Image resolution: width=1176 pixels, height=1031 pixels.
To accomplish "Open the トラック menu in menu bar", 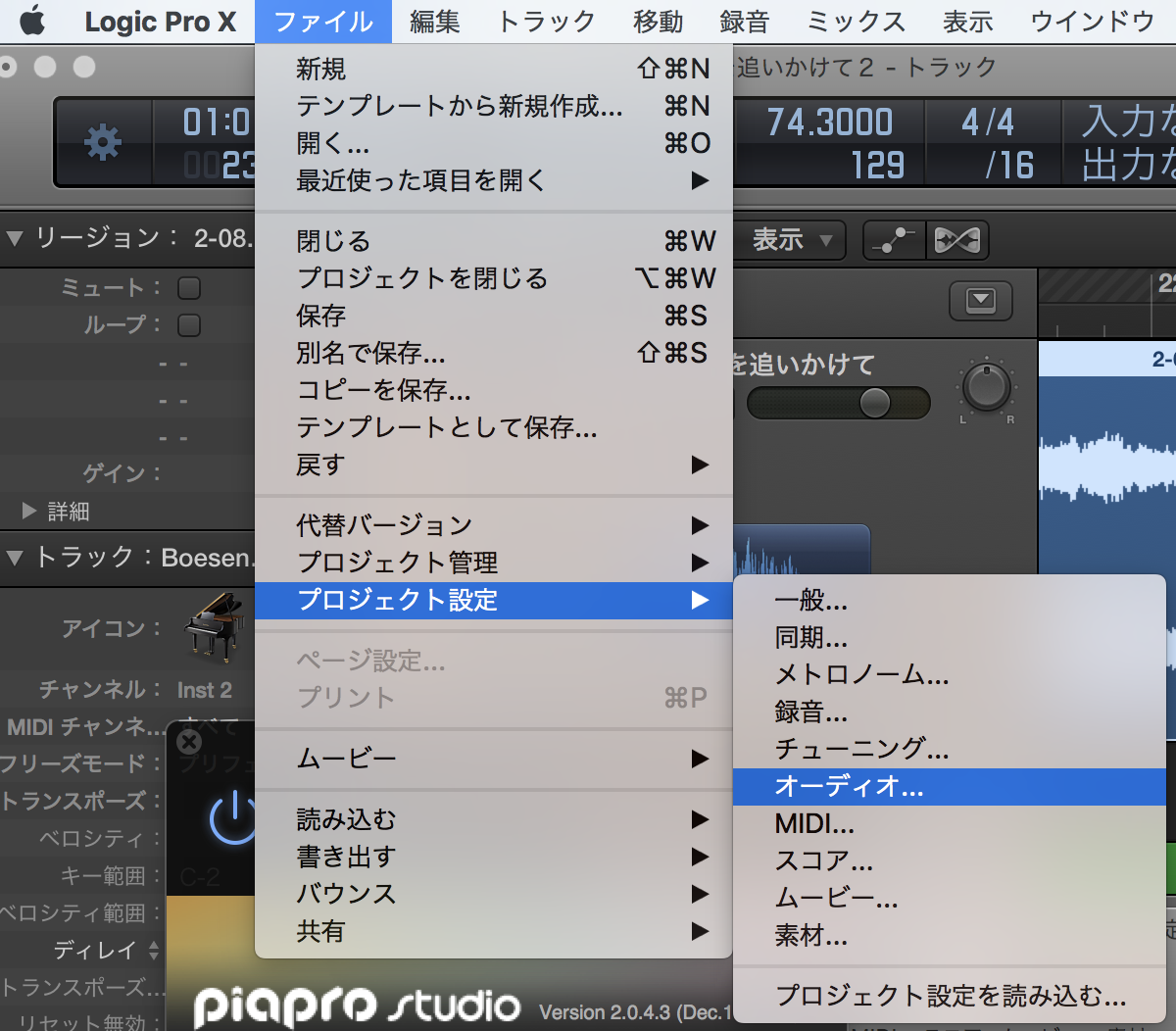I will click(546, 22).
